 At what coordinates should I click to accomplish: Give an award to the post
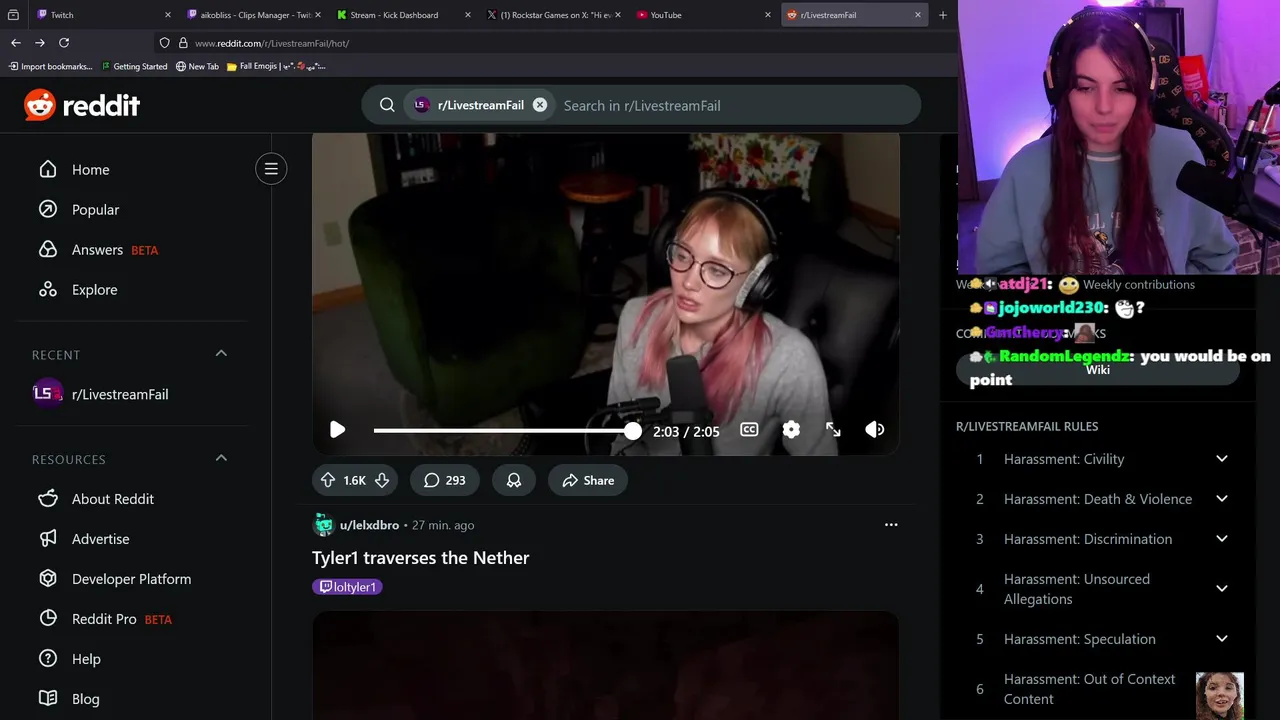point(514,481)
